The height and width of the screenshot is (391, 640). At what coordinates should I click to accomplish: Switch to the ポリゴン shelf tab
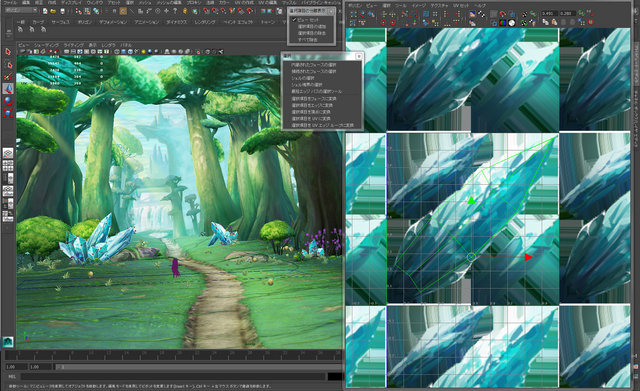click(84, 22)
